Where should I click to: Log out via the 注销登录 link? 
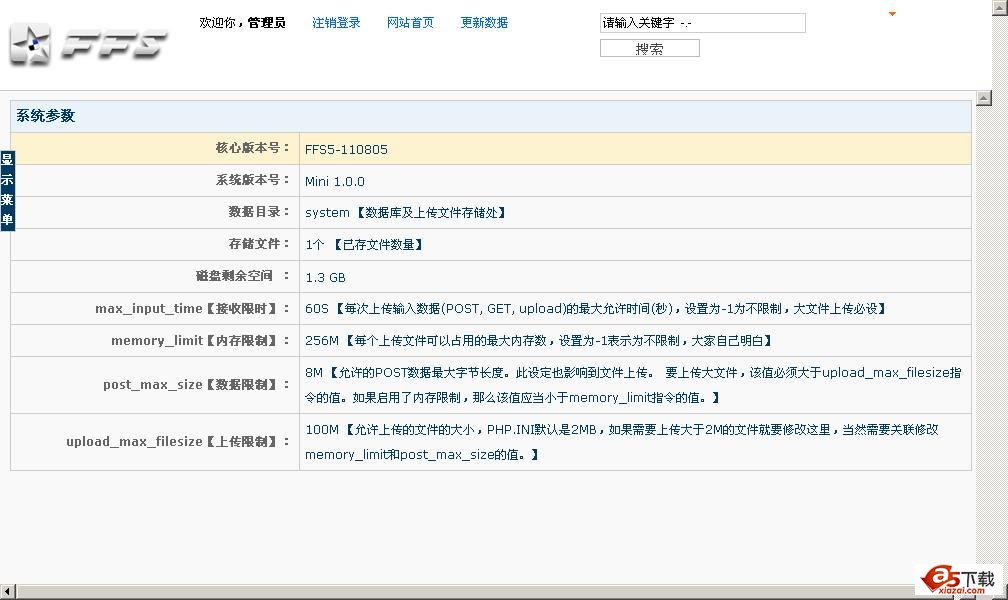coord(336,23)
